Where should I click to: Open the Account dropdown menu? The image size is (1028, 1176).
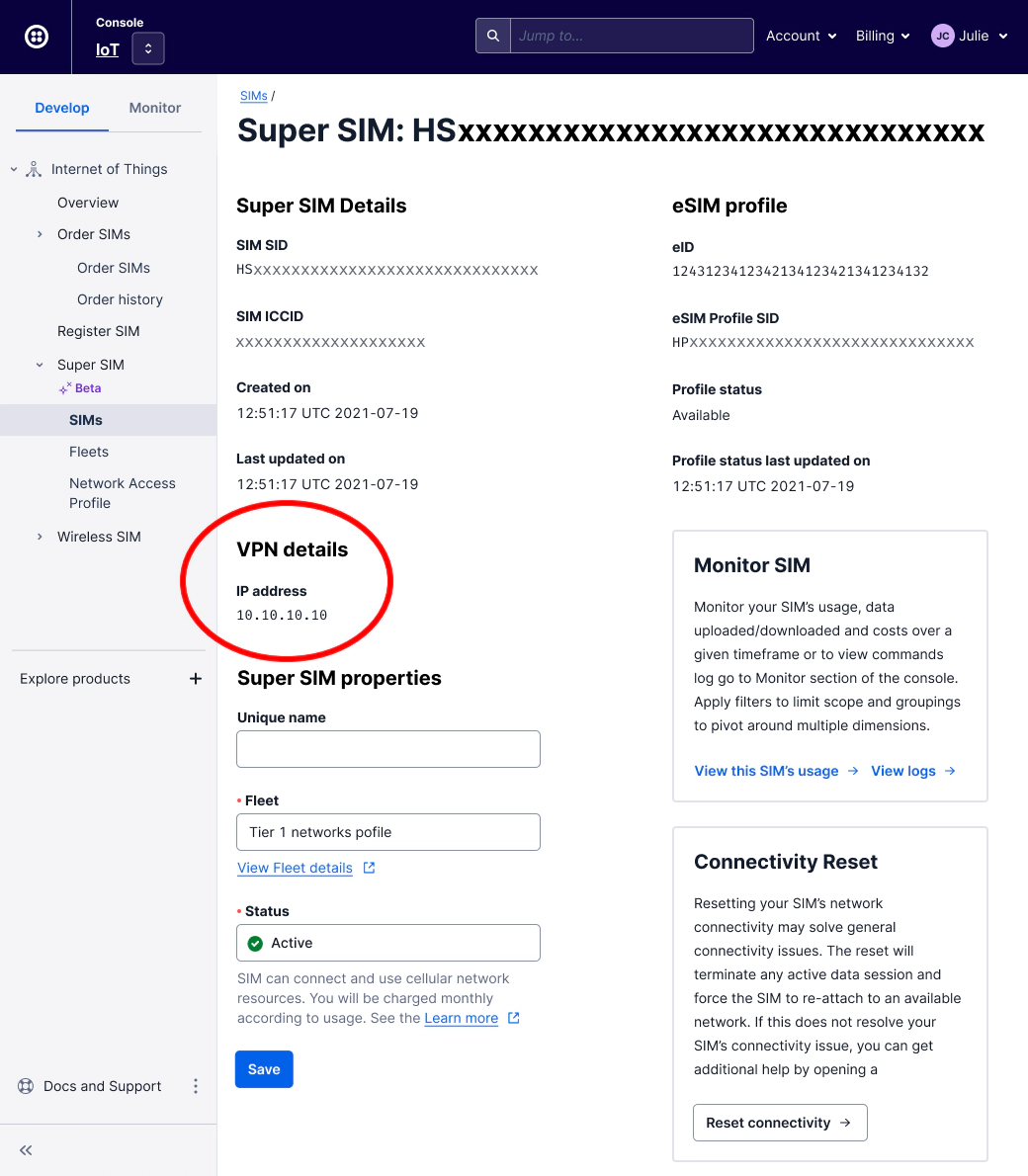(802, 36)
